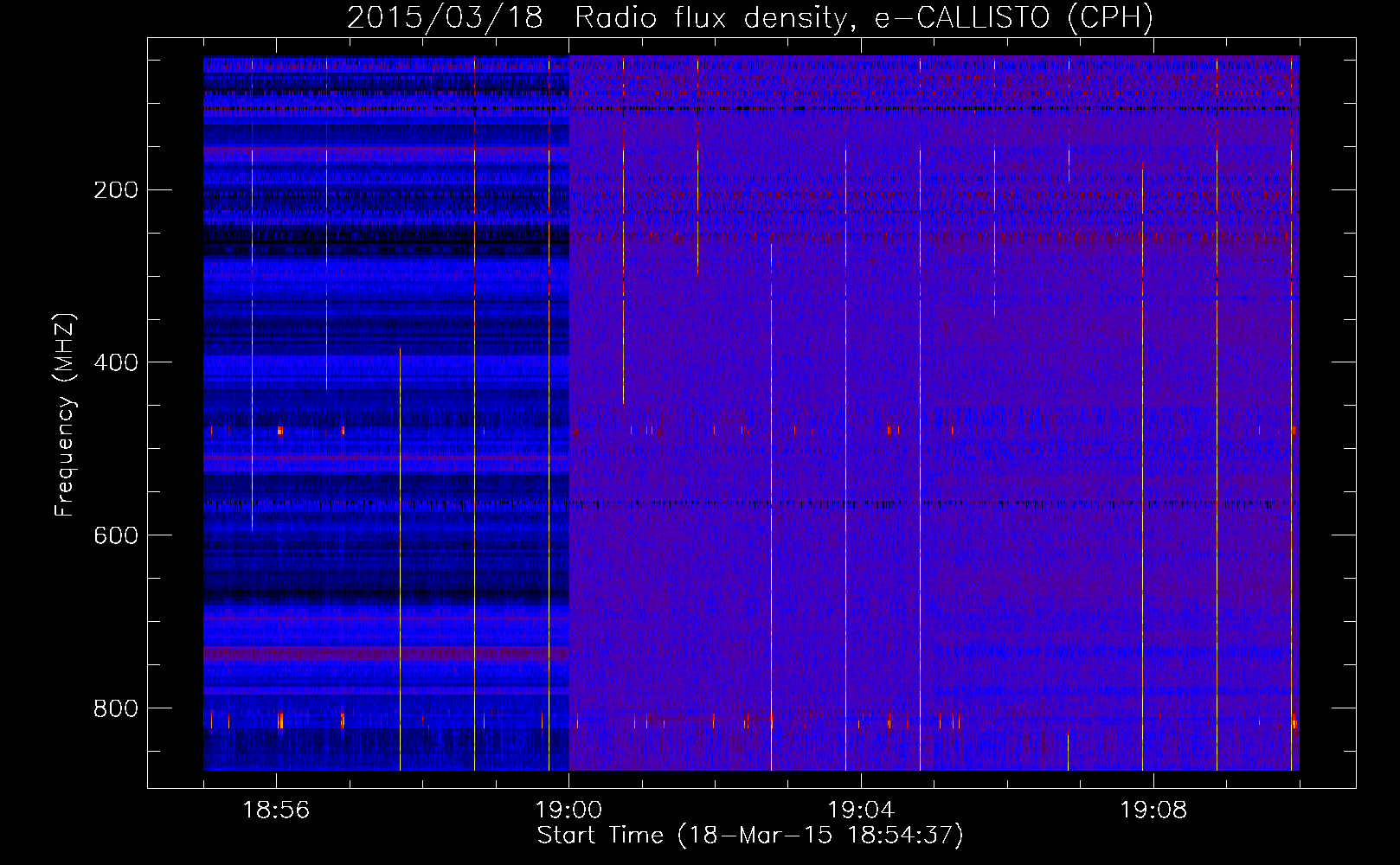Click the 200 frequency tick label
The height and width of the screenshot is (865, 1400).
point(116,190)
